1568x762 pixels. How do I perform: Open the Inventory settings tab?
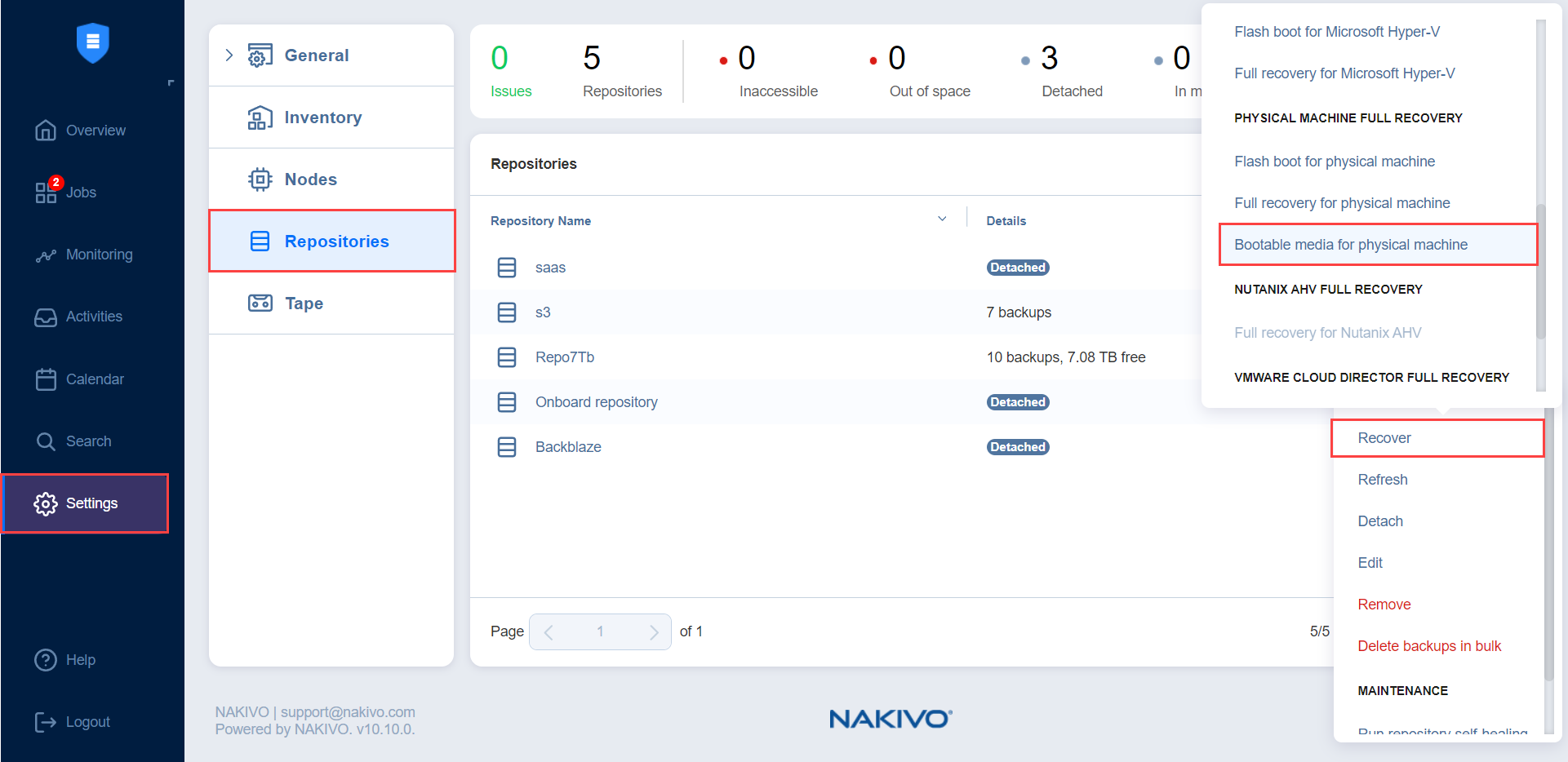pos(331,117)
